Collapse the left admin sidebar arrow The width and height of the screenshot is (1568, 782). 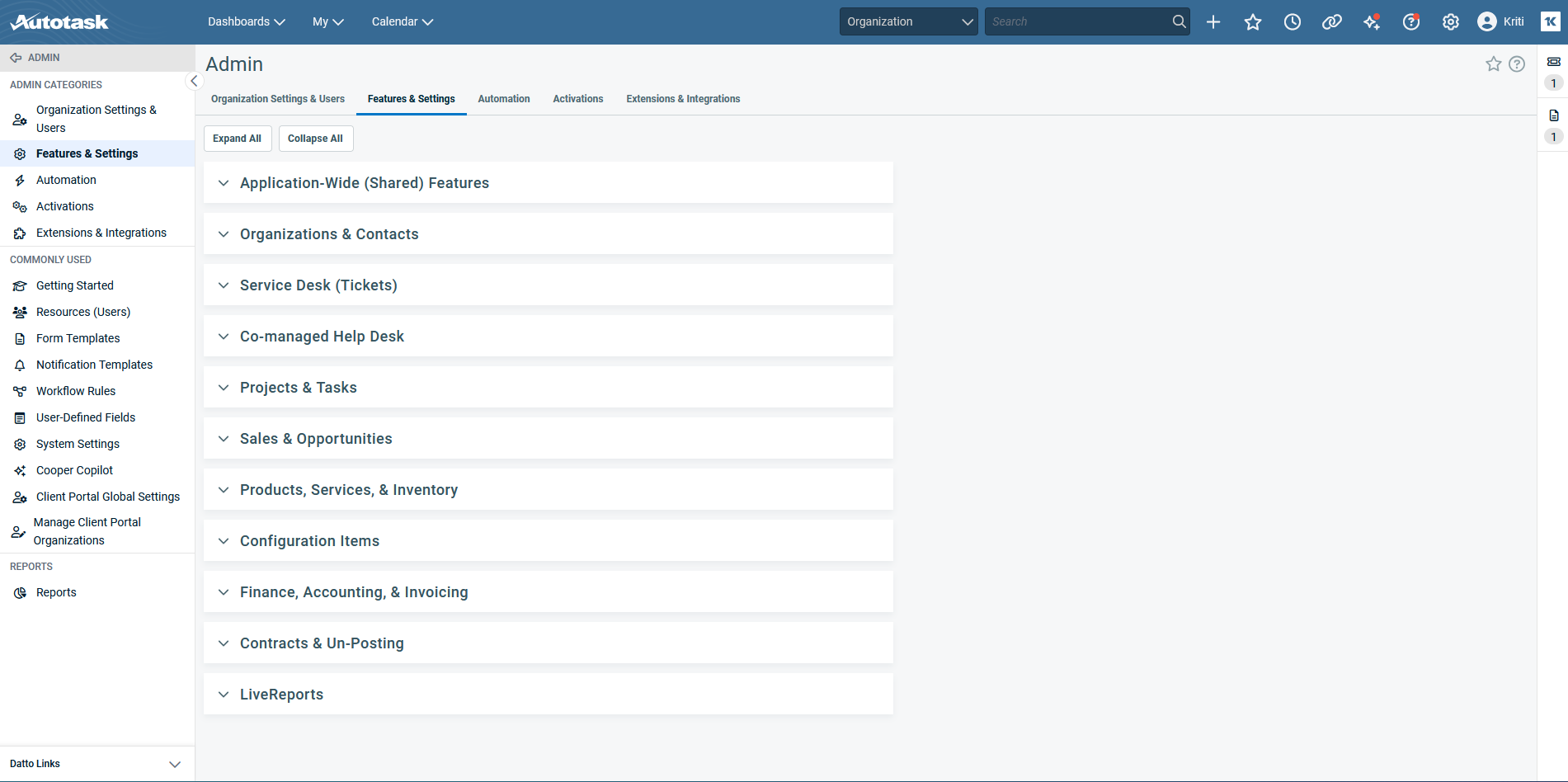(194, 81)
